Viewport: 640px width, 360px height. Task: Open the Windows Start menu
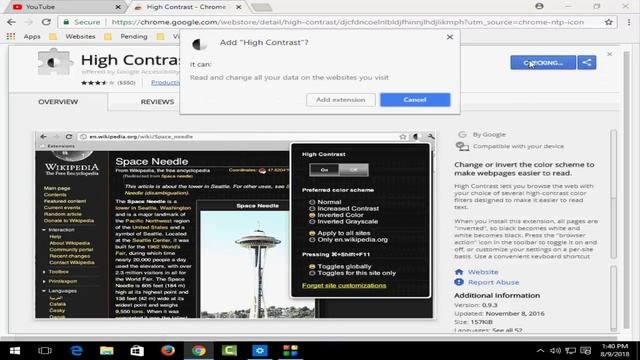(15, 351)
